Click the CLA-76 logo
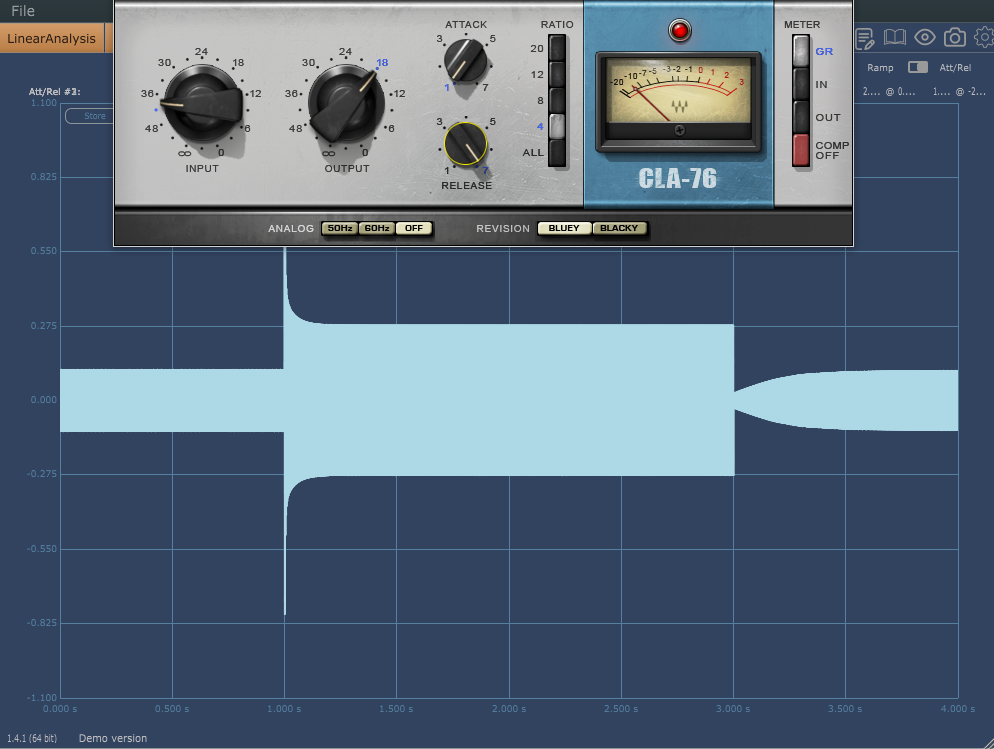The image size is (994, 749). 677,179
